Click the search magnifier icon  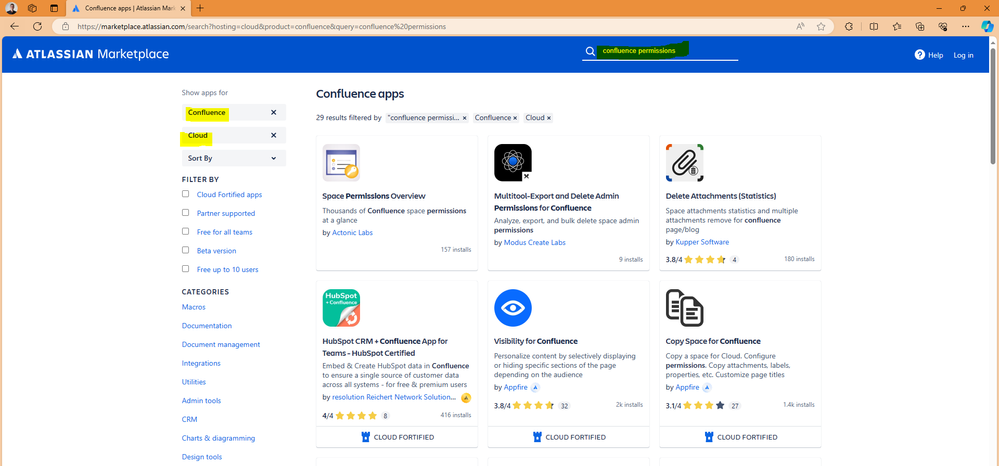(x=591, y=51)
